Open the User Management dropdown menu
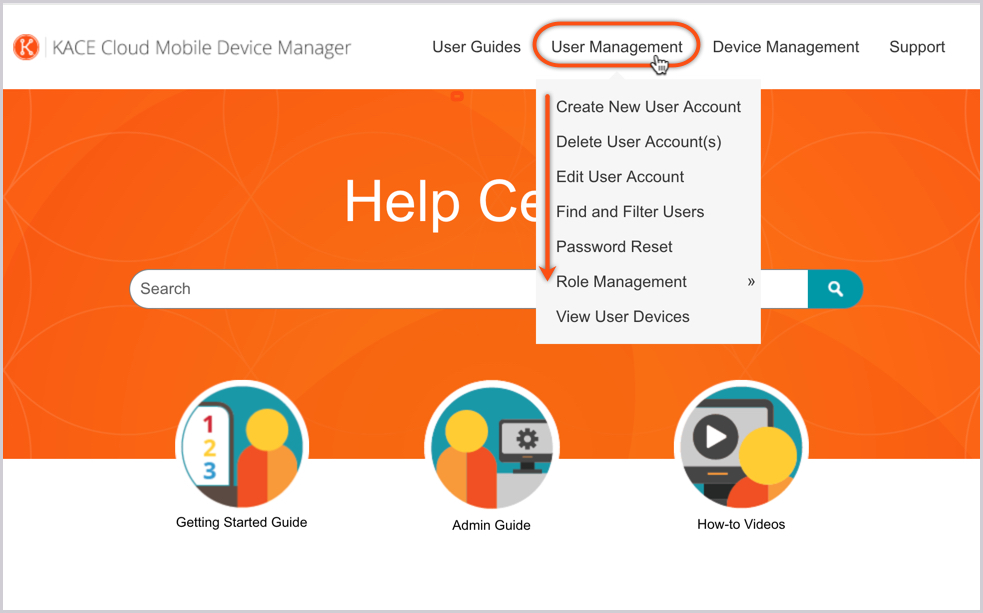 click(616, 47)
